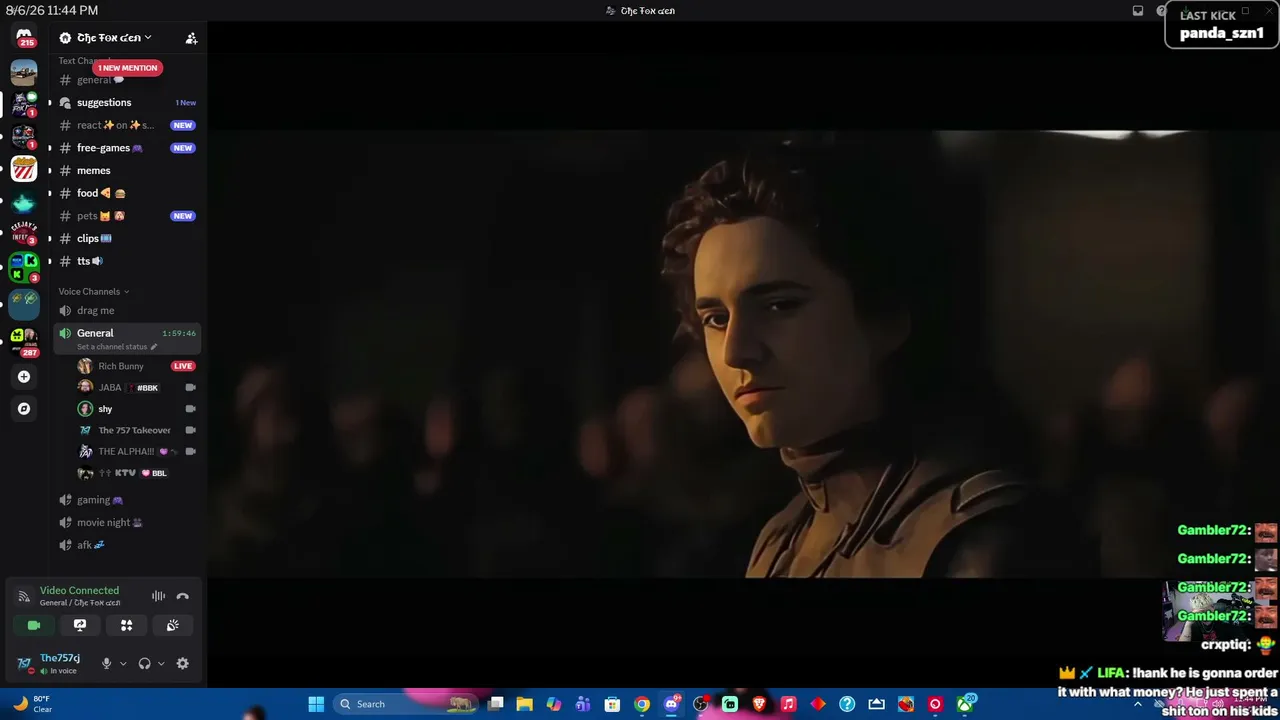Collapse the Voice Channels category
Viewport: 1280px width, 720px height.
[93, 292]
